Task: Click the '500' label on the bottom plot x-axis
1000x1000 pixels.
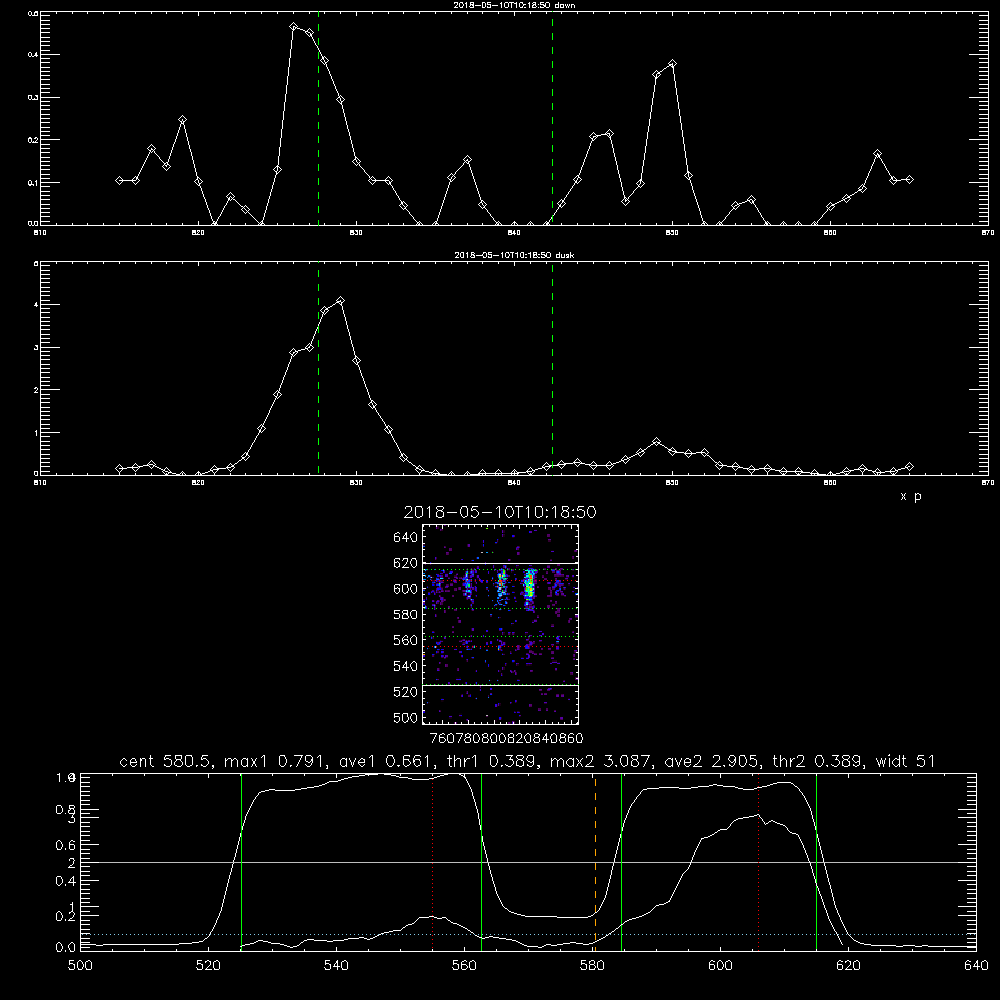Action: 80,966
